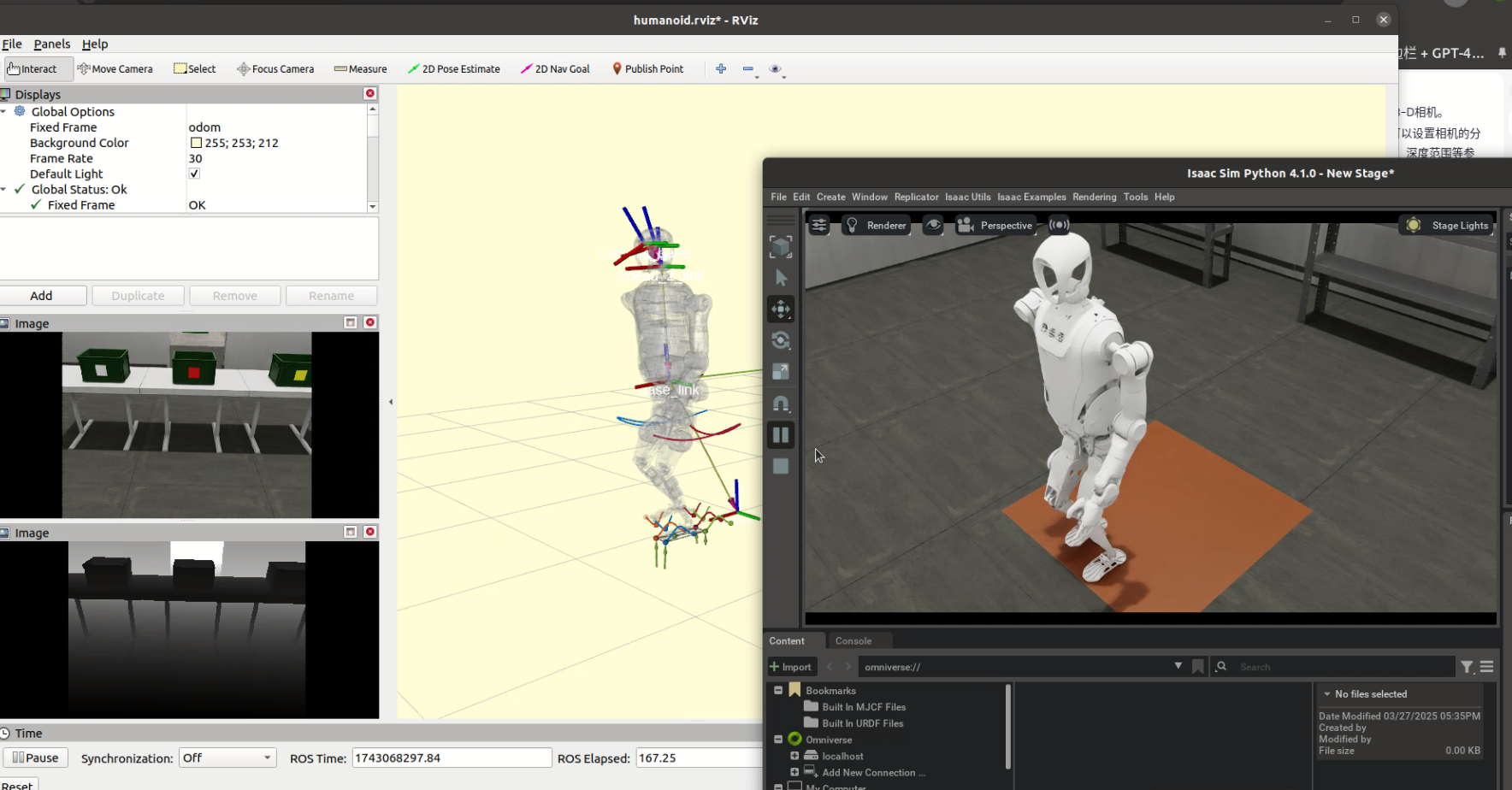Viewport: 1512px width, 790px height.
Task: Open the viewport camera waveform sensor icon
Action: 1059,225
